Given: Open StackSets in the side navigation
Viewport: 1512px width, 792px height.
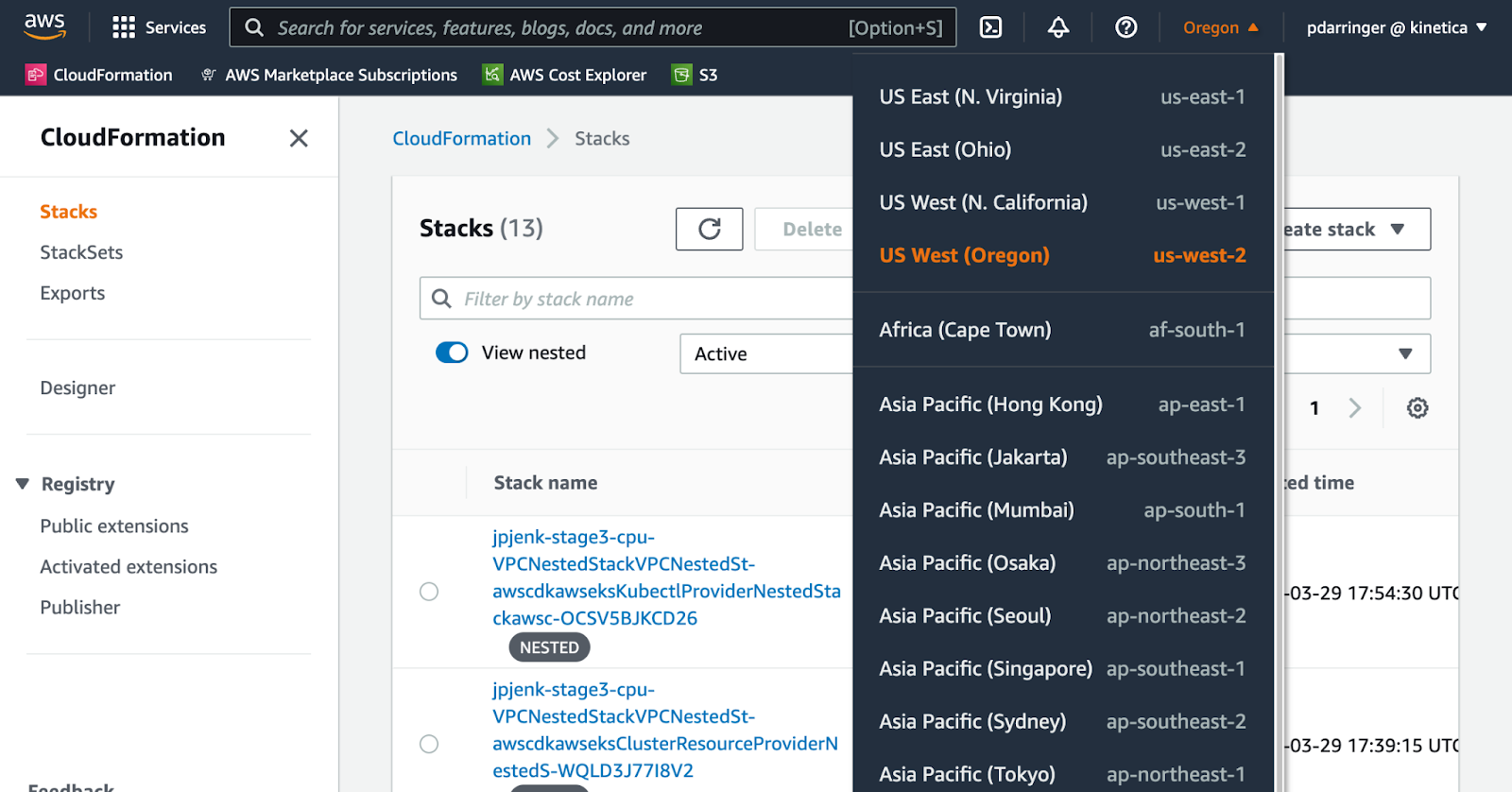Looking at the screenshot, I should click(81, 252).
